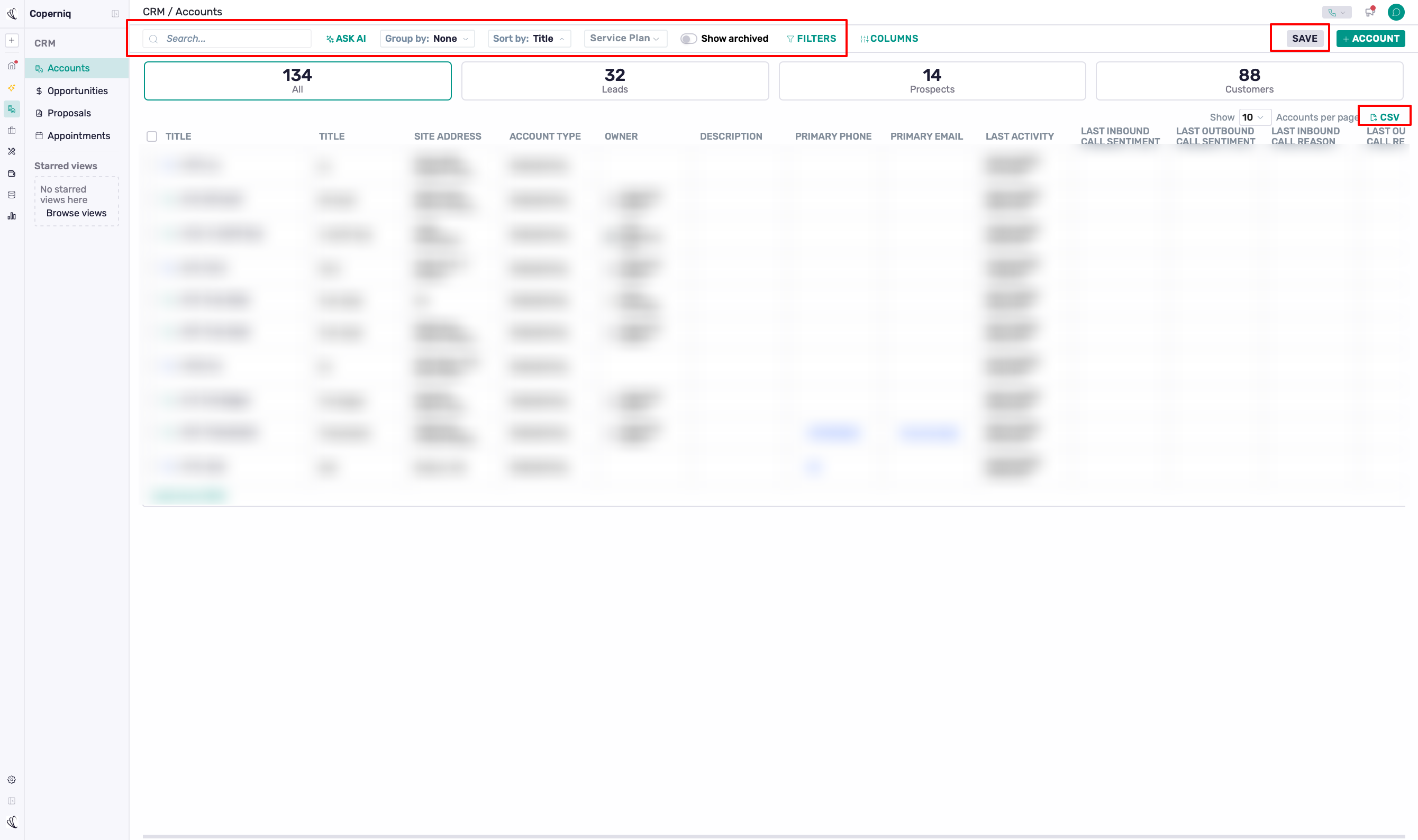
Task: Click the + ACCOUNT button
Action: coord(1370,39)
